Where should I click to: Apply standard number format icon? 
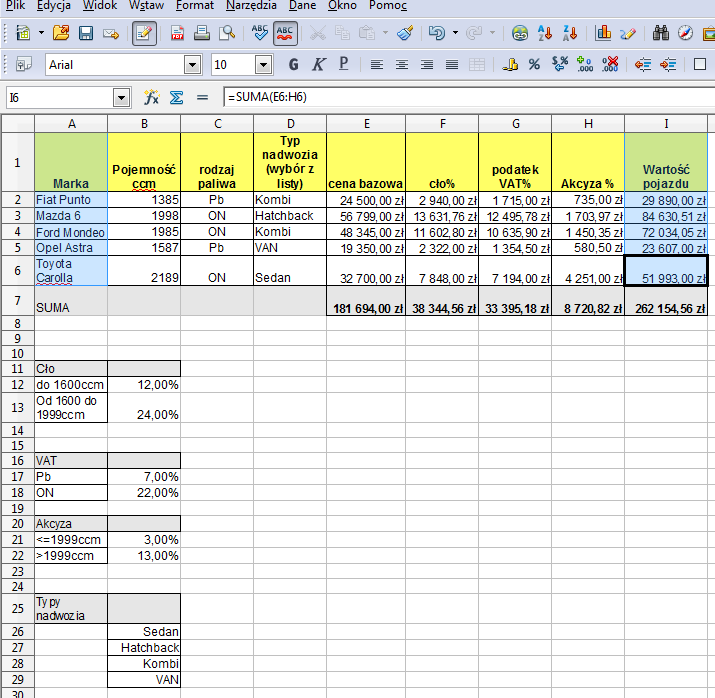tap(560, 65)
